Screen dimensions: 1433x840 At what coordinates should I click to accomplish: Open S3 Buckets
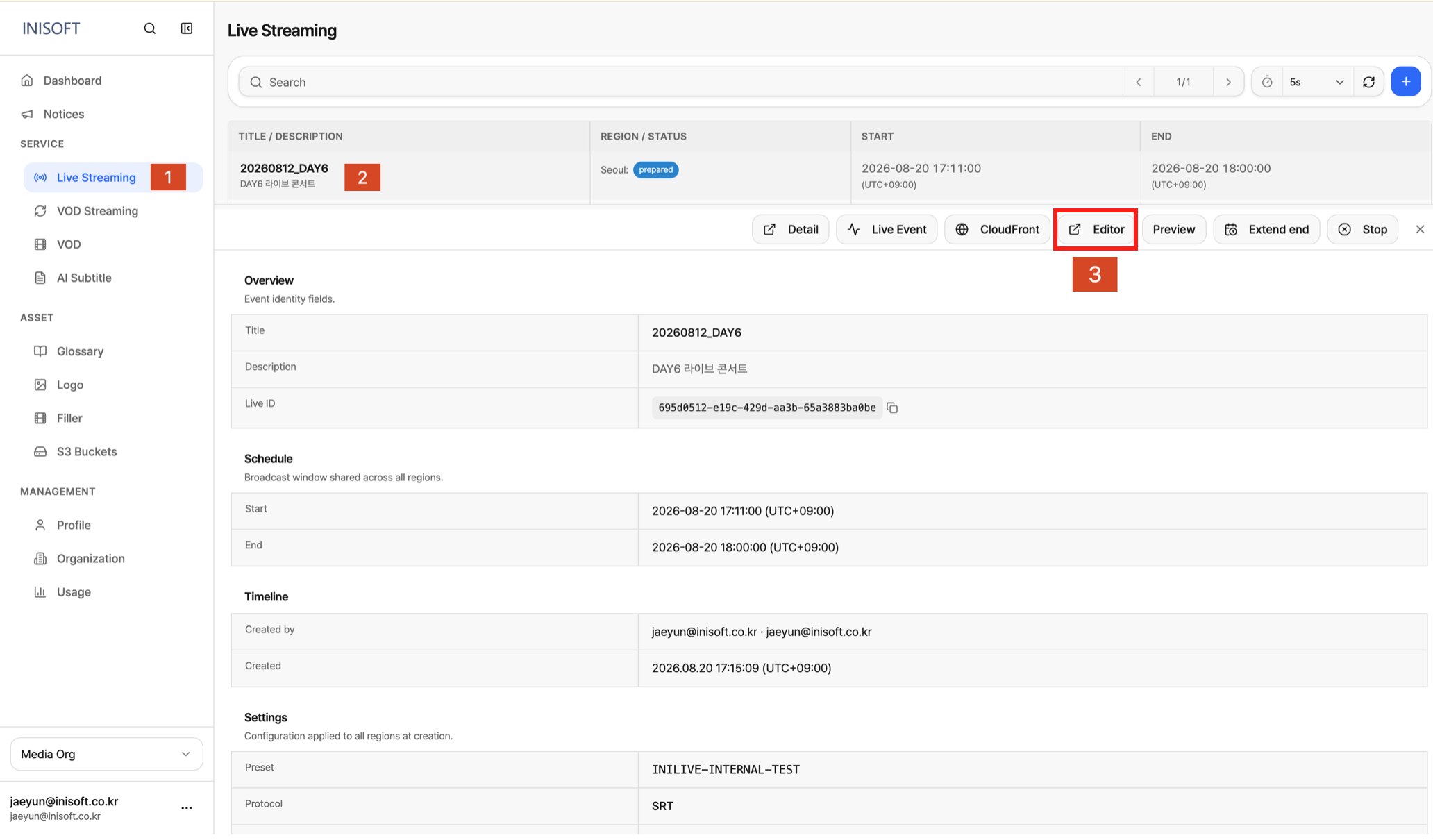coord(87,451)
